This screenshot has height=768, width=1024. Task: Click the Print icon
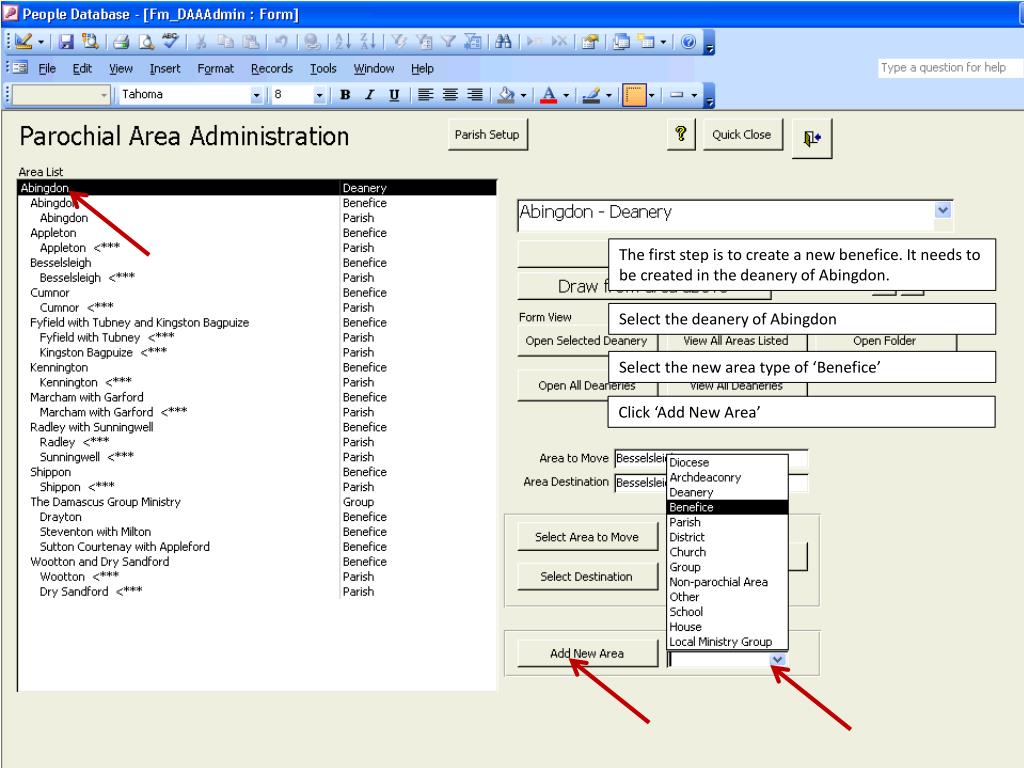pos(121,42)
